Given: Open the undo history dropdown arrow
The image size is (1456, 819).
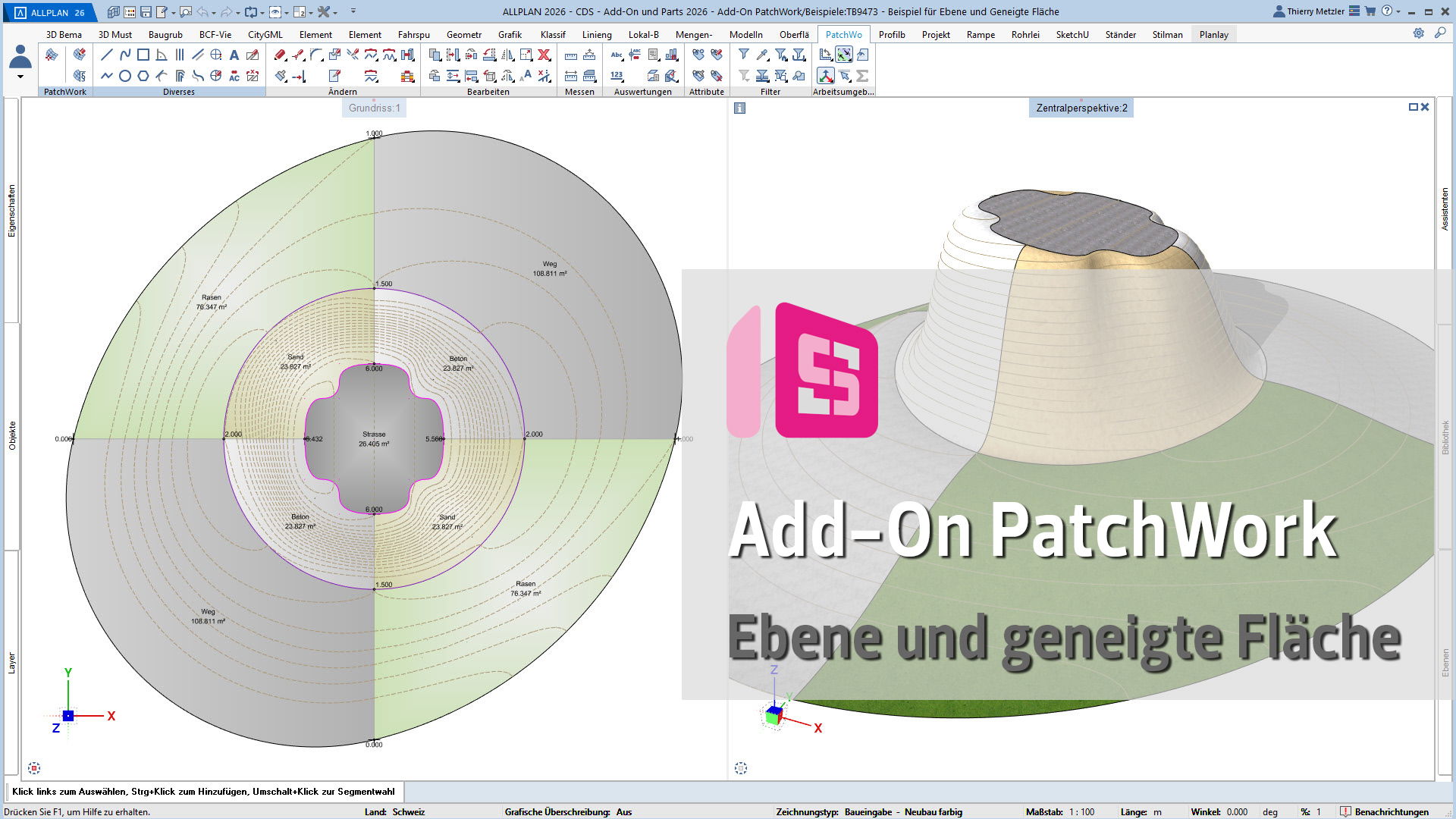Looking at the screenshot, I should [214, 12].
